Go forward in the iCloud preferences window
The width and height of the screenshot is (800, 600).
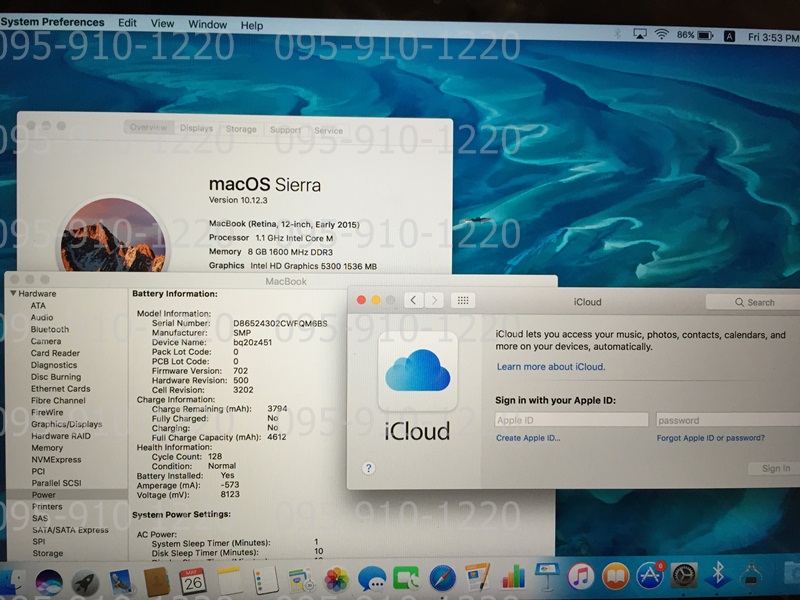[x=434, y=300]
